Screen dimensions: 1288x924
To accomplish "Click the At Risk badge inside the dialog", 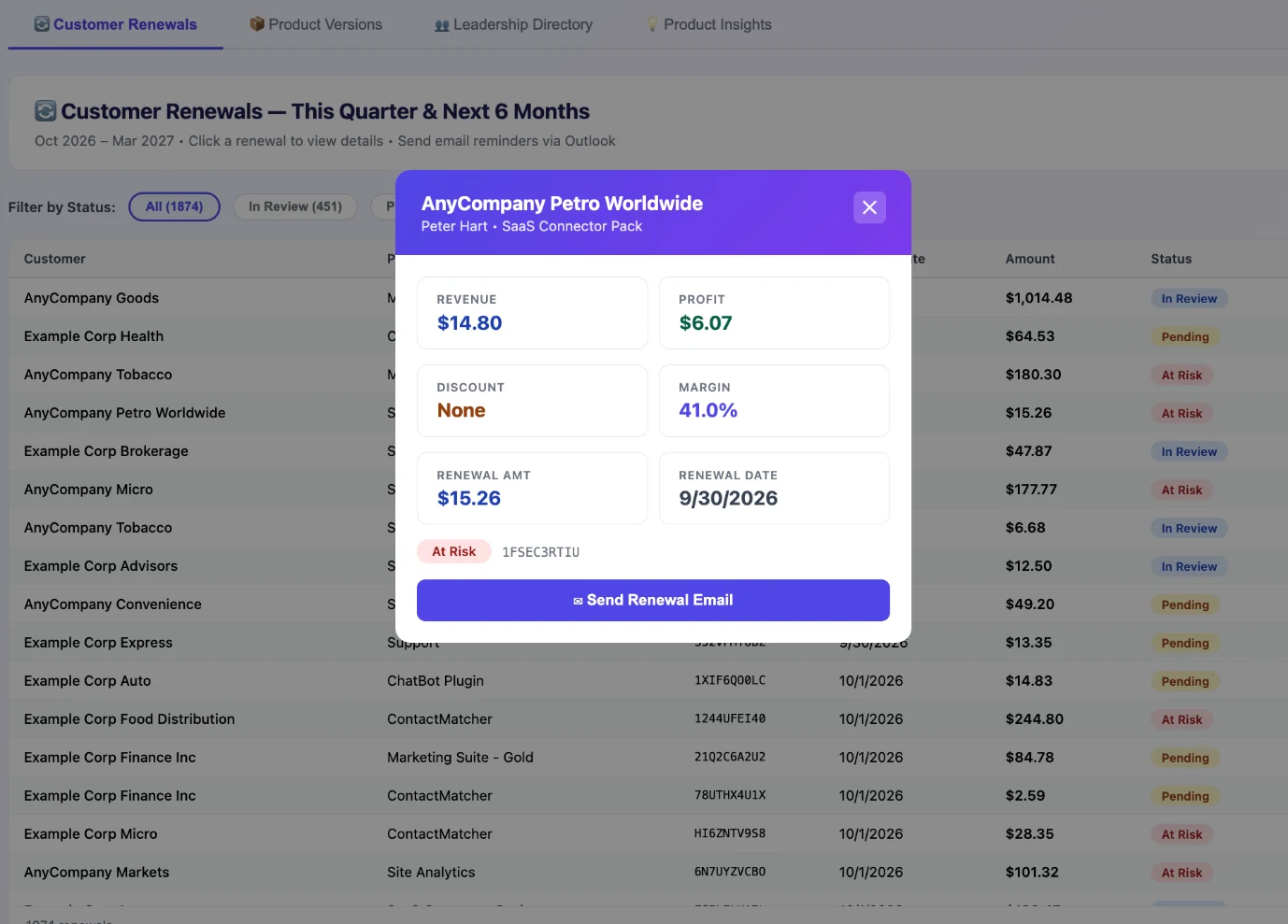I will point(454,552).
